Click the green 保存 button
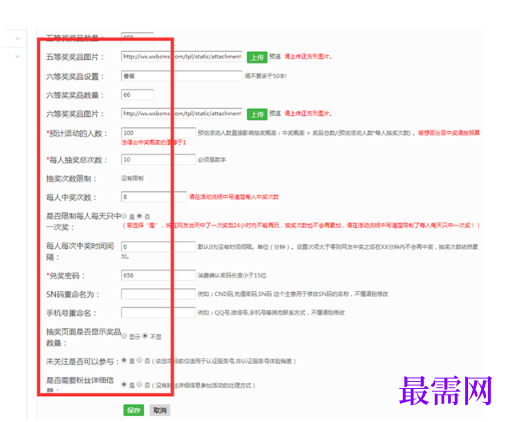Image resolution: width=511 pixels, height=422 pixels. (x=133, y=410)
